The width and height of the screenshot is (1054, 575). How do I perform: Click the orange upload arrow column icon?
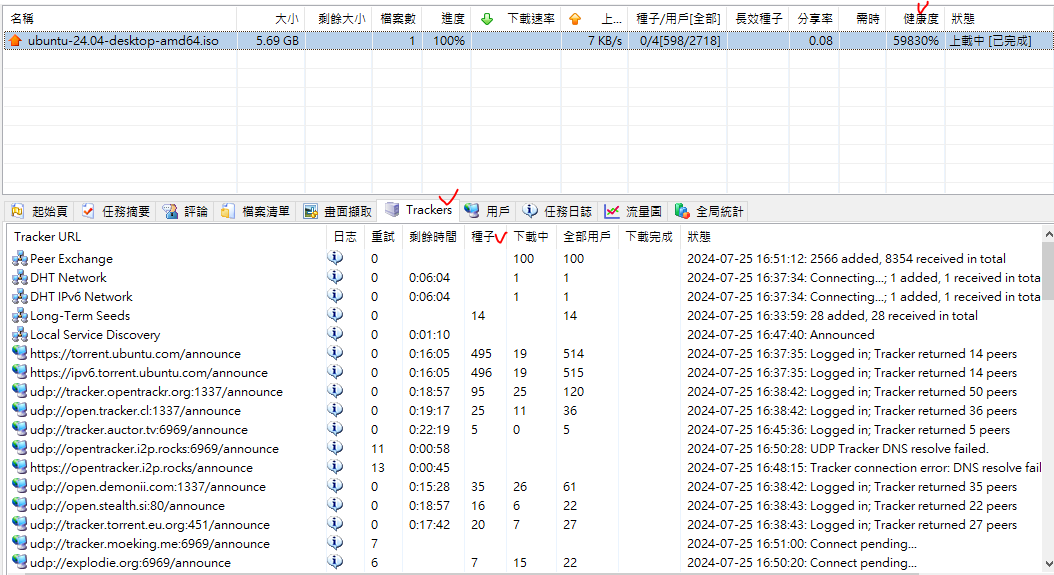pos(575,19)
